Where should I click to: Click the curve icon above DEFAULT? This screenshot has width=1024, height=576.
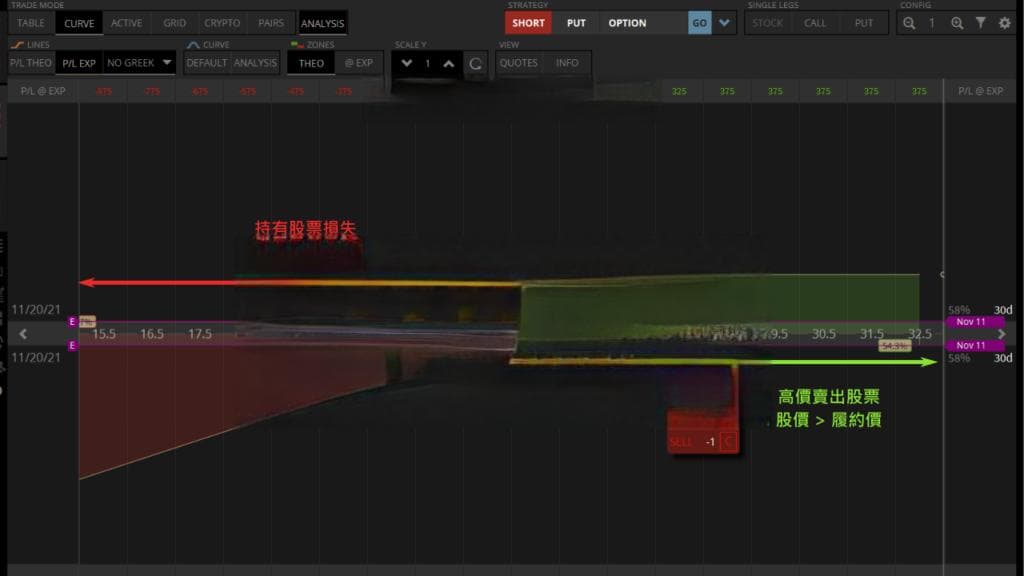193,44
